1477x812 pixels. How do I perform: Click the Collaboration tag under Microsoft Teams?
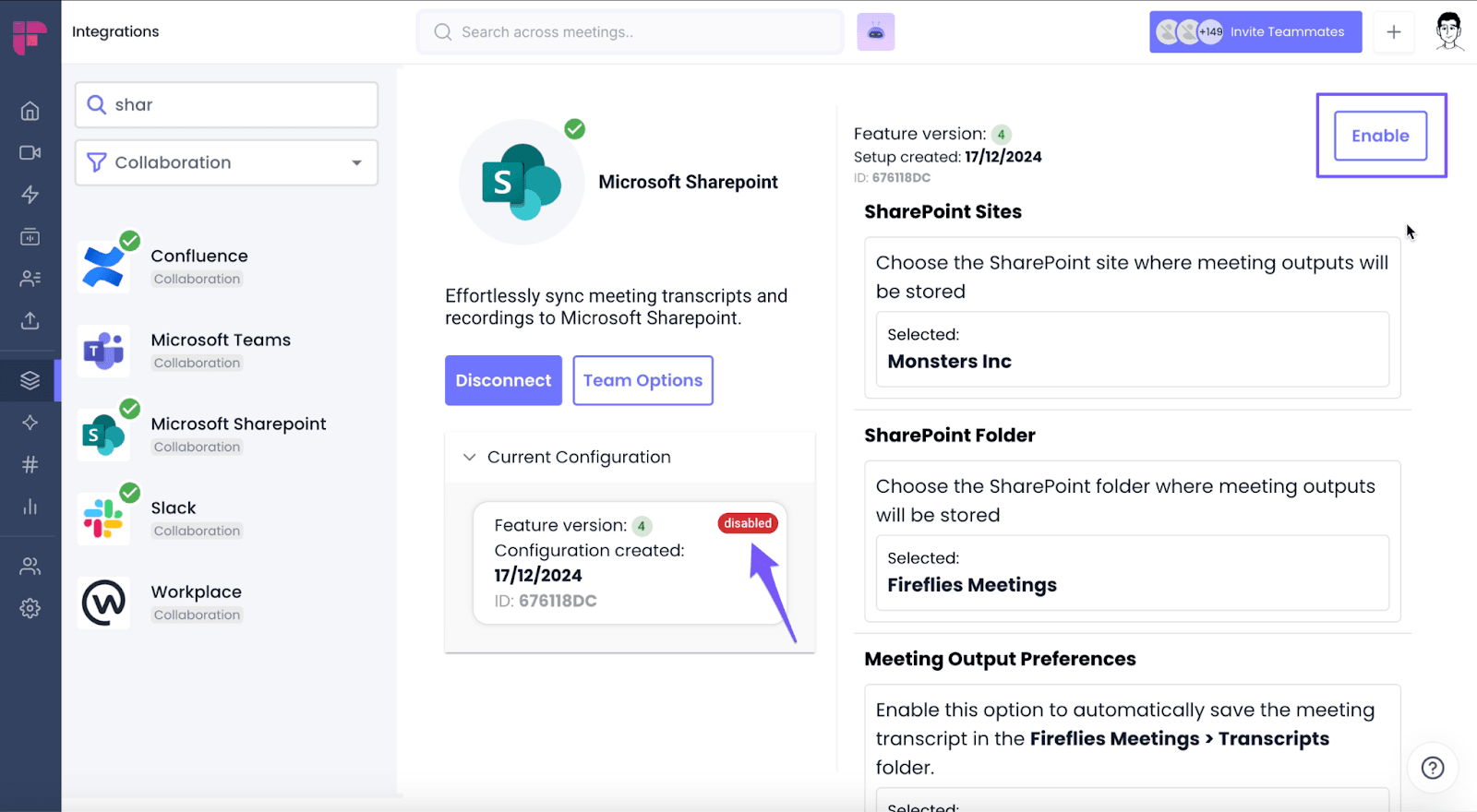197,363
